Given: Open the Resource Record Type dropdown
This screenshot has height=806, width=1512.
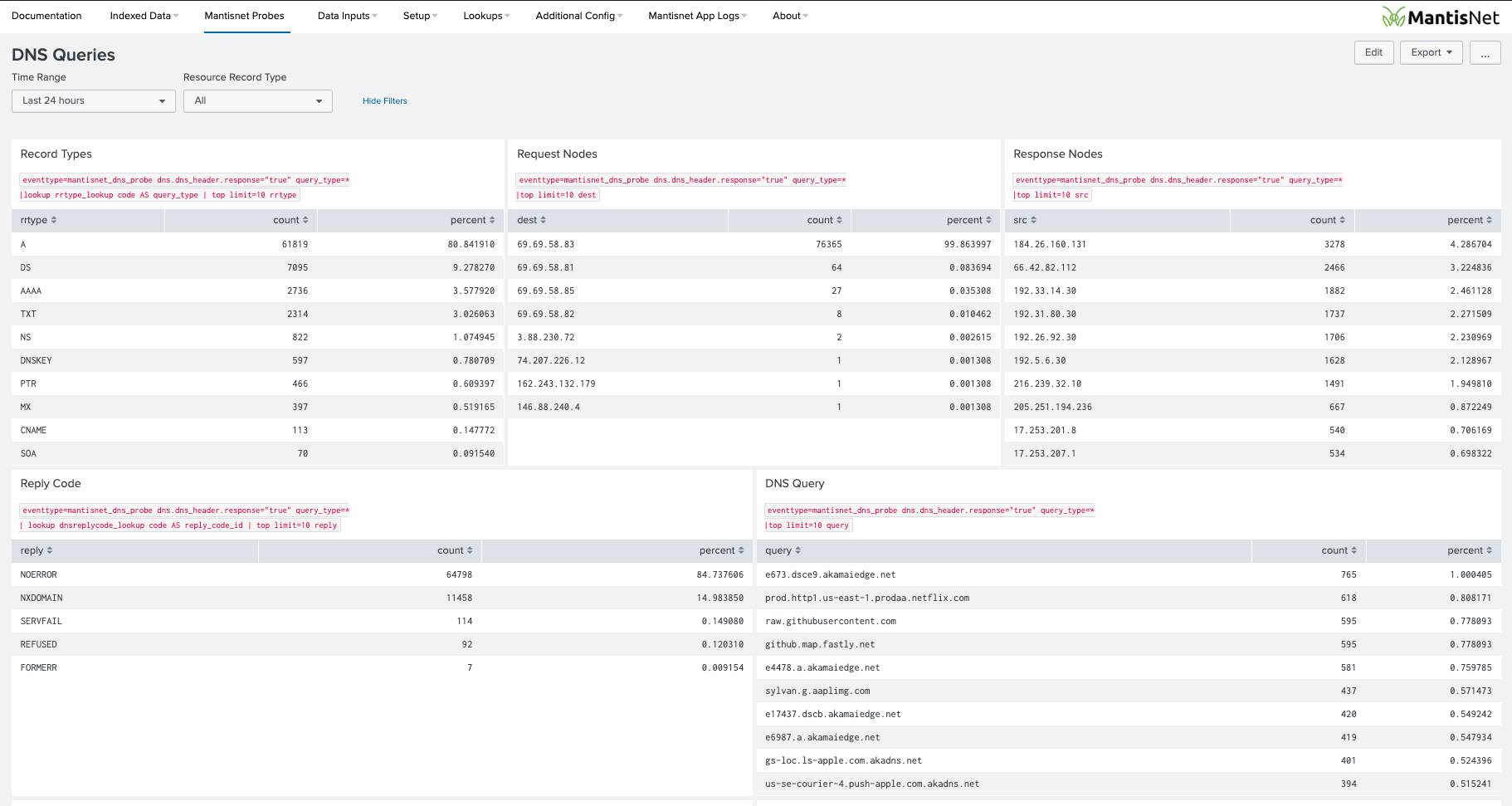Looking at the screenshot, I should tap(258, 101).
